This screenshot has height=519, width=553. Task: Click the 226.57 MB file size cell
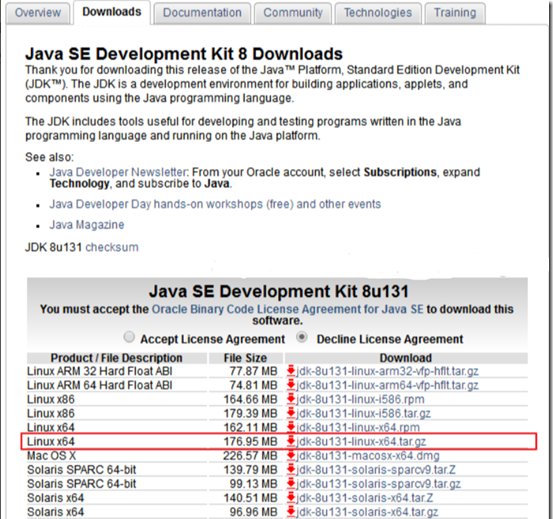(250, 456)
